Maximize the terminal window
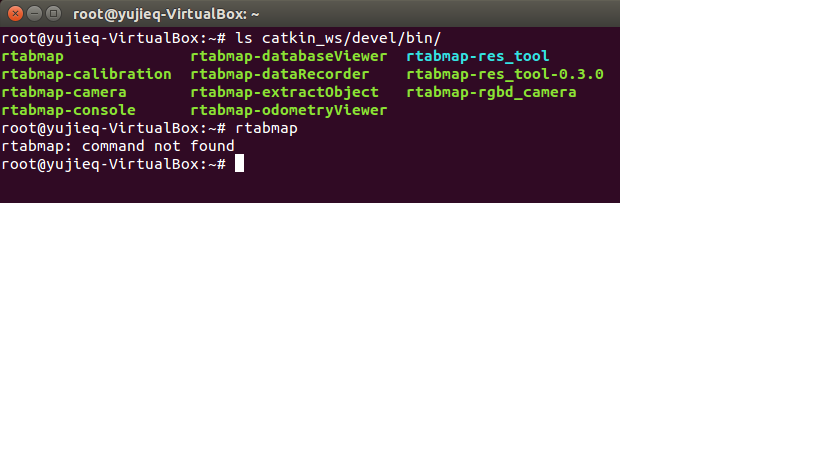The height and width of the screenshot is (460, 818). (53, 14)
